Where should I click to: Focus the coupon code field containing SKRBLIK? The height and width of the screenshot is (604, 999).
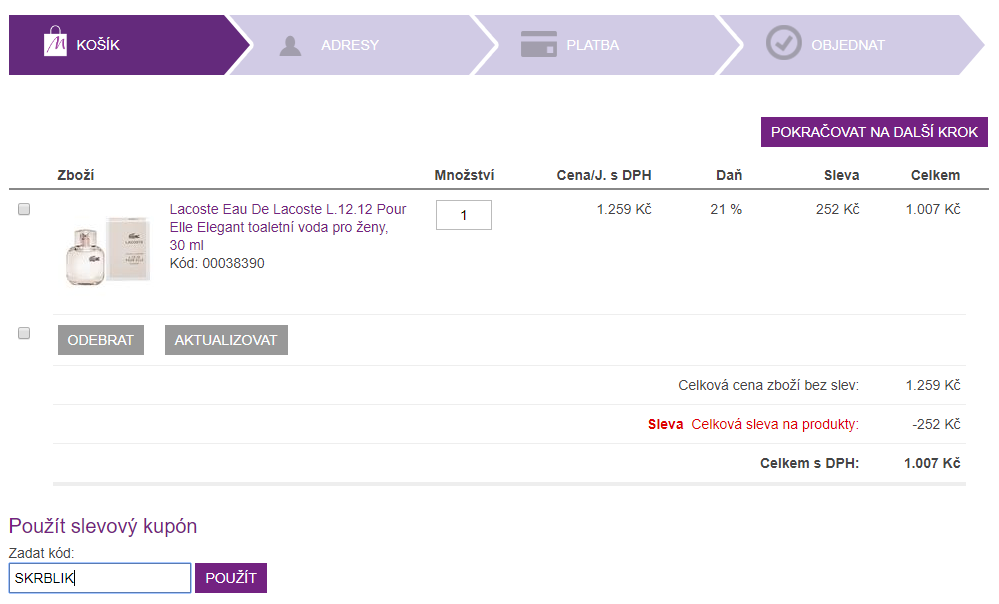click(100, 578)
